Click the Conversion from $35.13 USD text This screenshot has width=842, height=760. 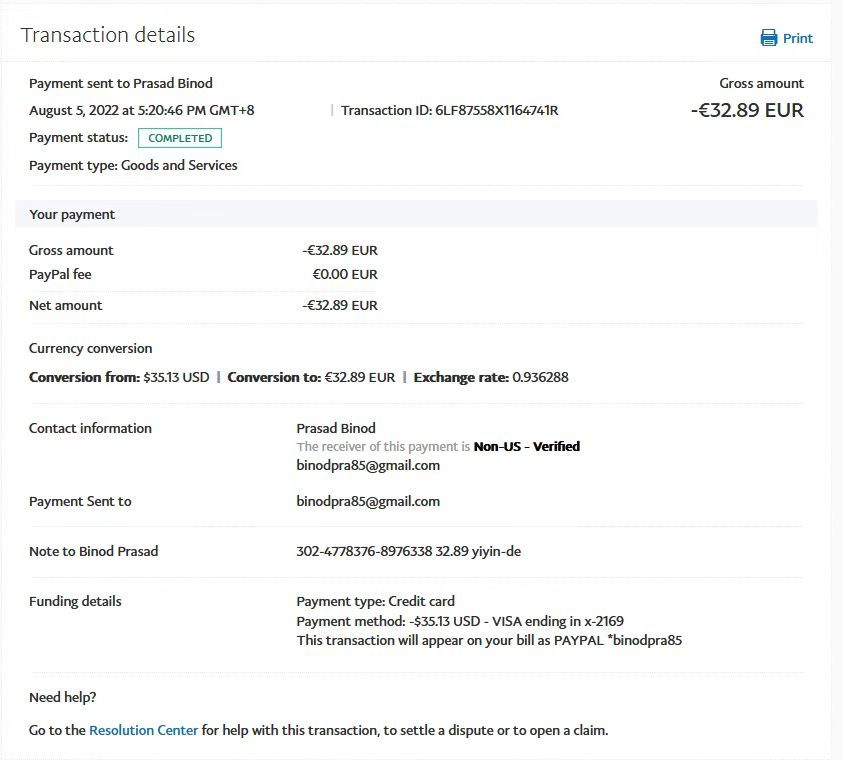coord(119,378)
